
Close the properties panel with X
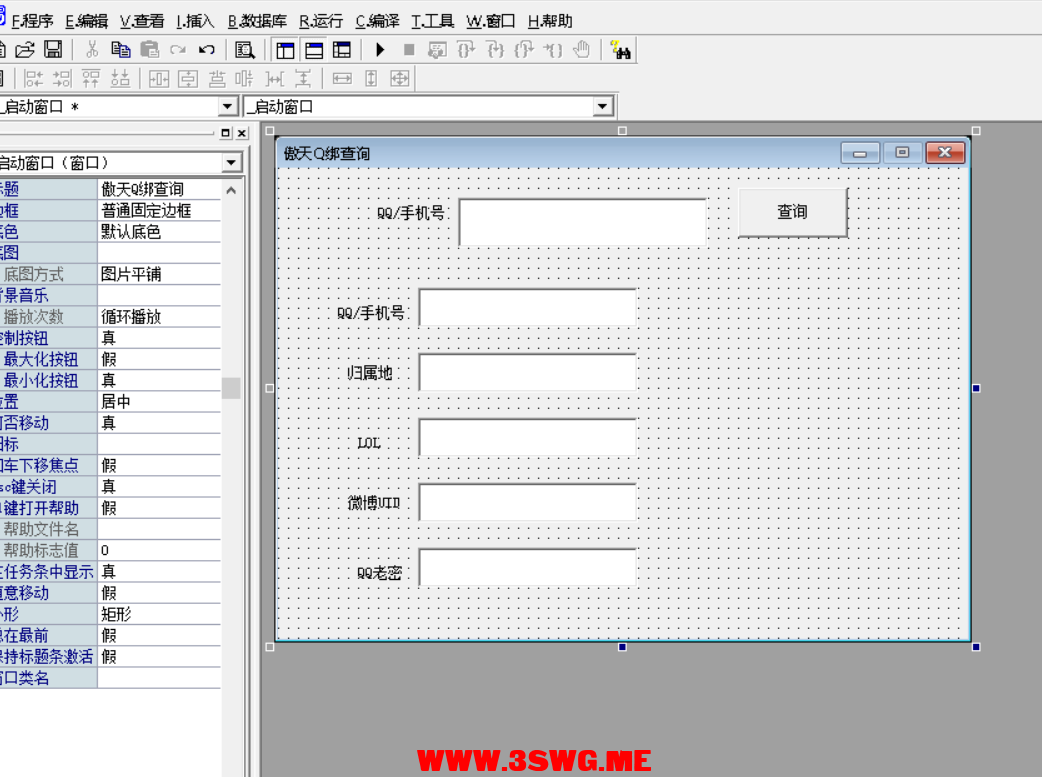242,133
